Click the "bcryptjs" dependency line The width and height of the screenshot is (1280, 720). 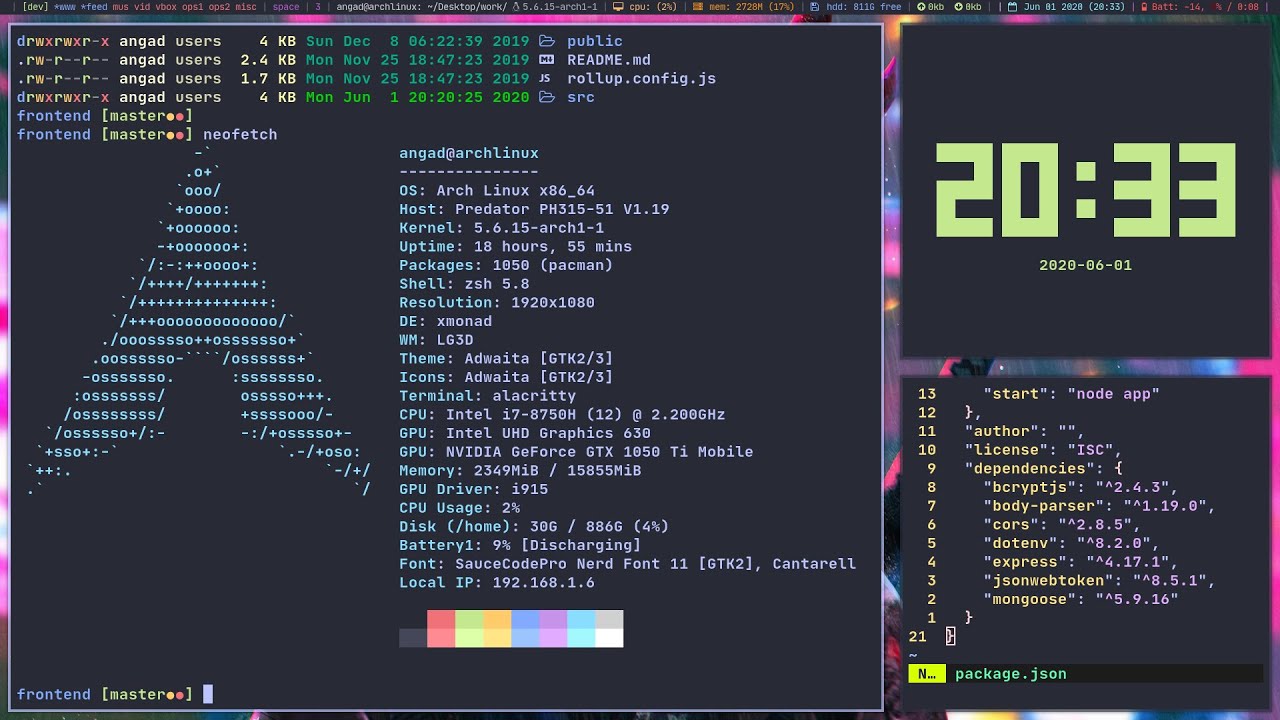pyautogui.click(x=1080, y=487)
